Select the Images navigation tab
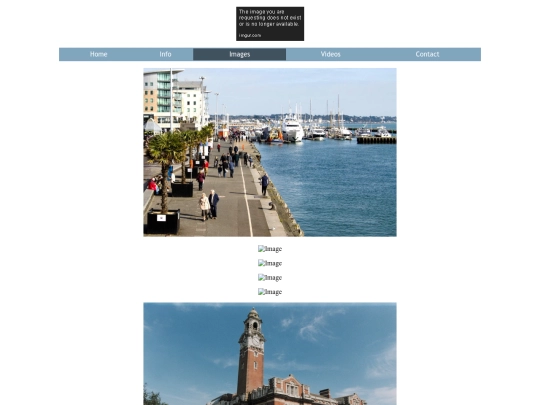The image size is (540, 405). coord(240,54)
